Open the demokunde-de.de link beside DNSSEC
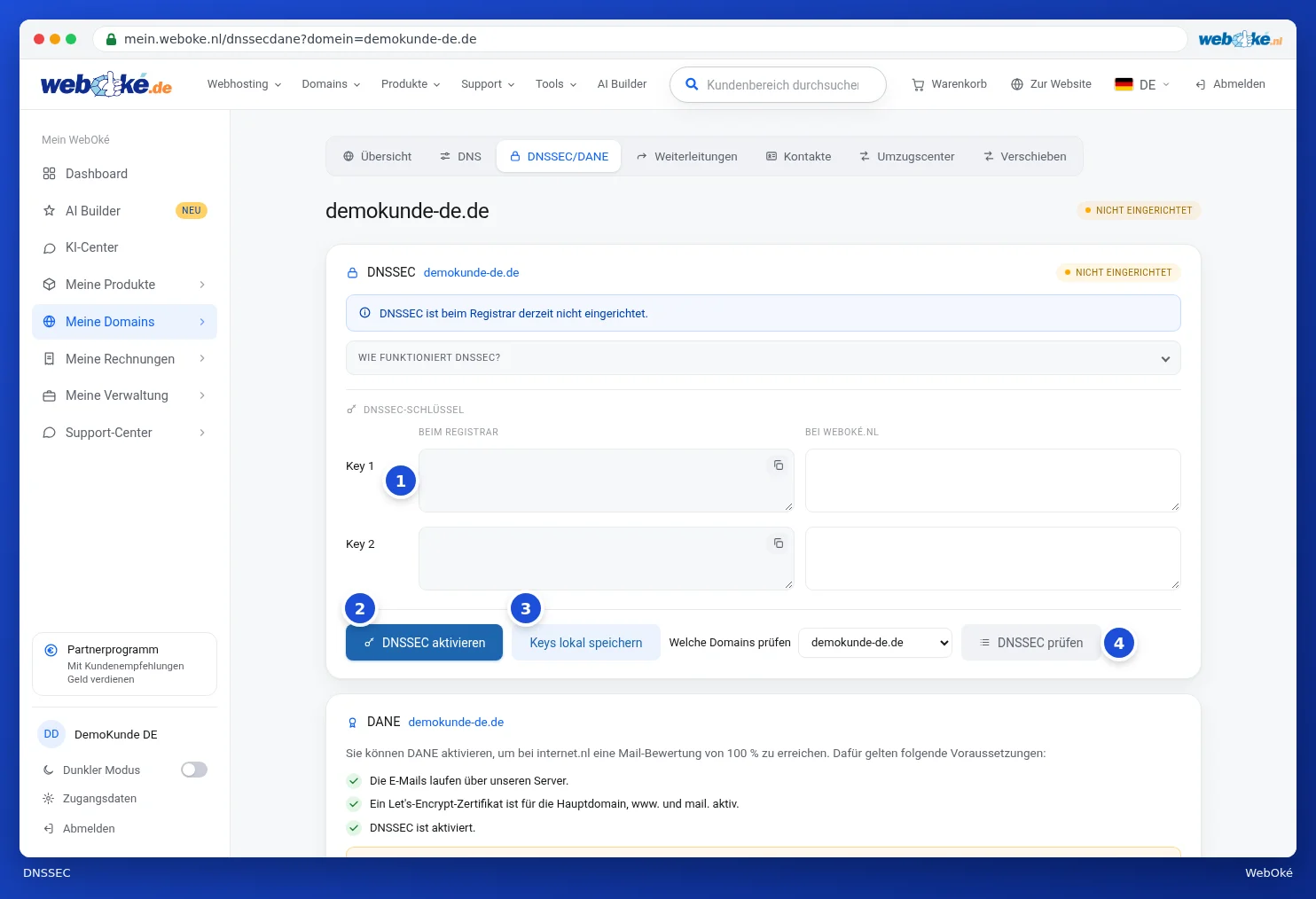Screen dimensions: 1316x899 click(x=472, y=273)
